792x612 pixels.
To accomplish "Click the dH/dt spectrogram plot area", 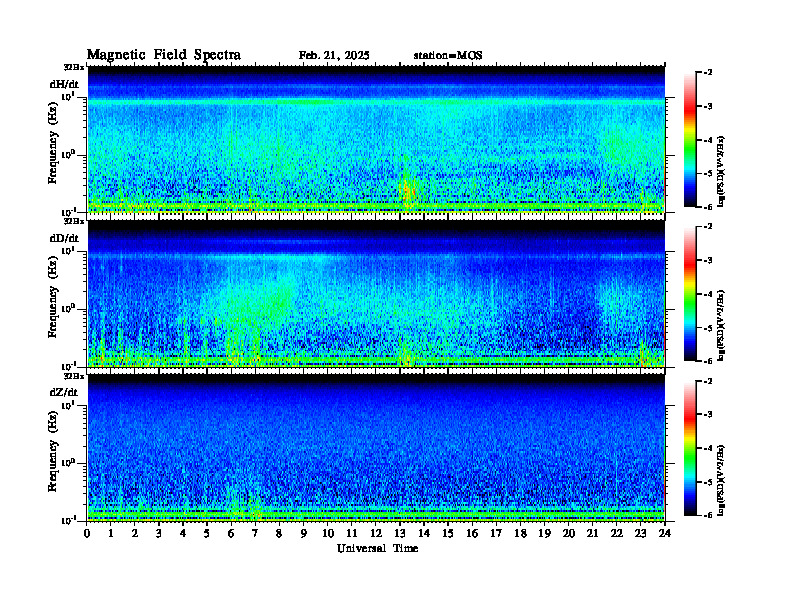I will (376, 139).
